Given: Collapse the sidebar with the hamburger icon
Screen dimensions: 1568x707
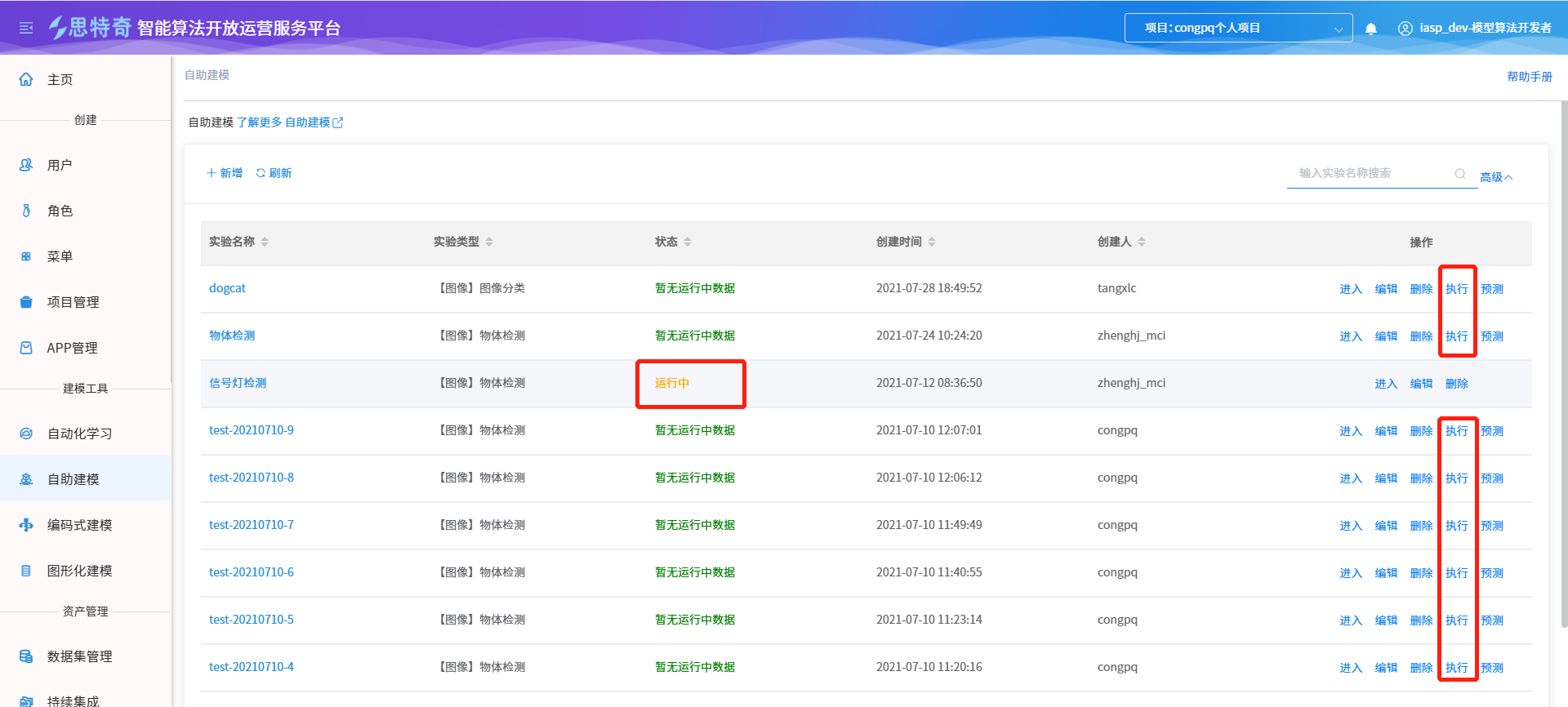Looking at the screenshot, I should (x=26, y=29).
